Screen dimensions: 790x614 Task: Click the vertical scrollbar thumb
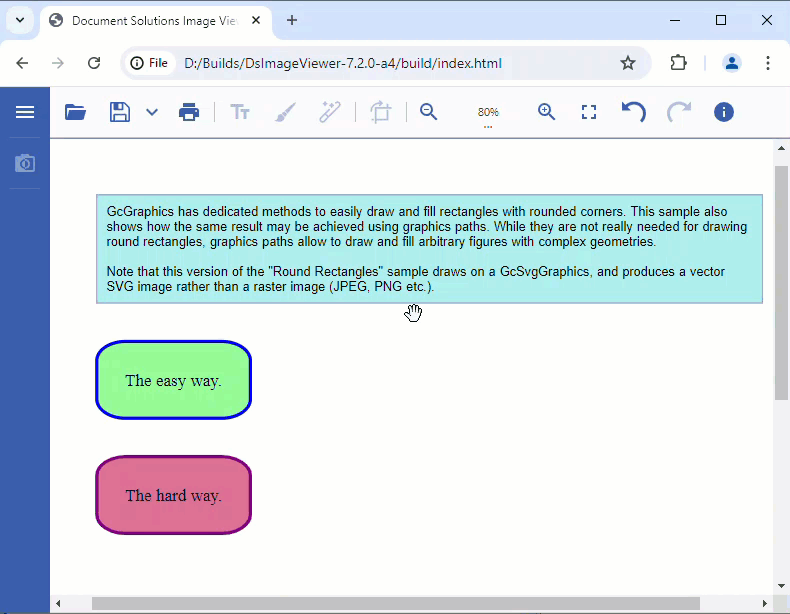coord(781,282)
